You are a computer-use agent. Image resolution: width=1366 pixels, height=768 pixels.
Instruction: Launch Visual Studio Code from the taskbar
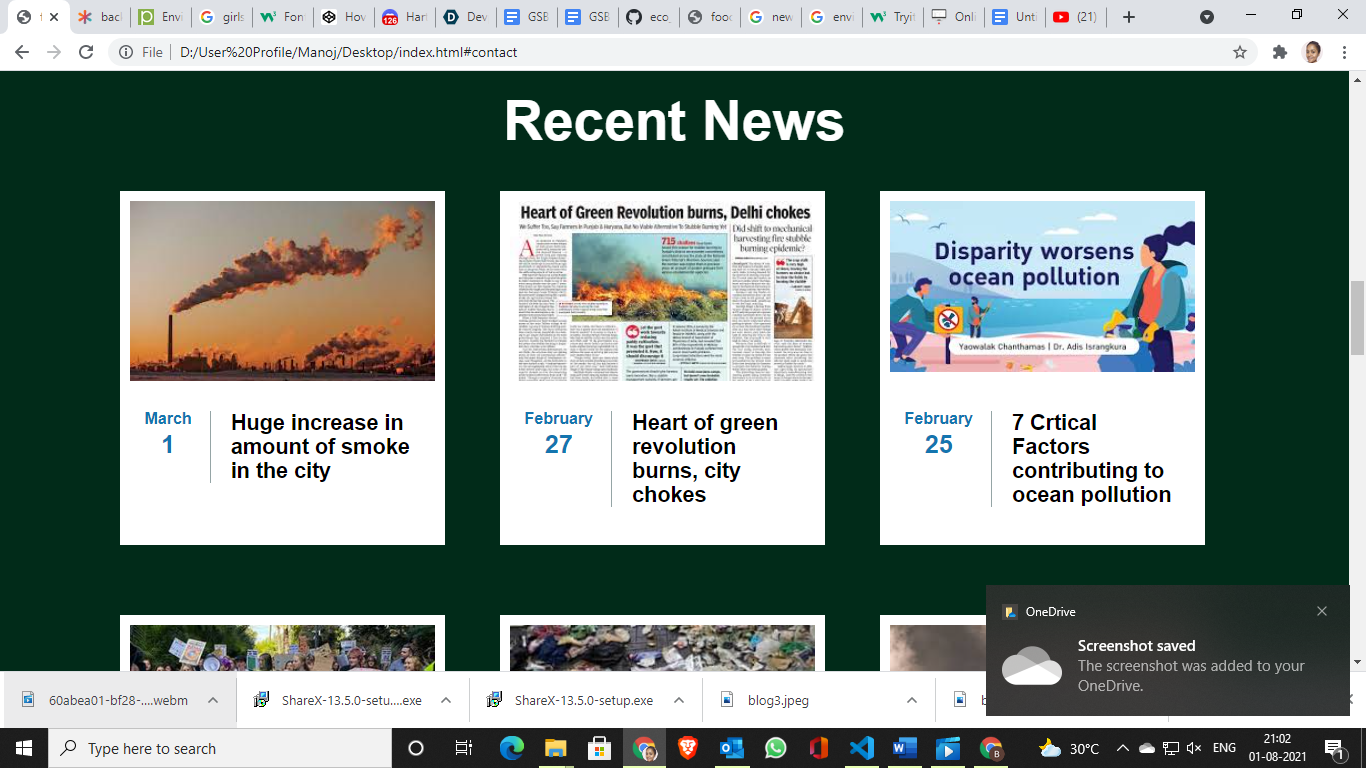(862, 748)
